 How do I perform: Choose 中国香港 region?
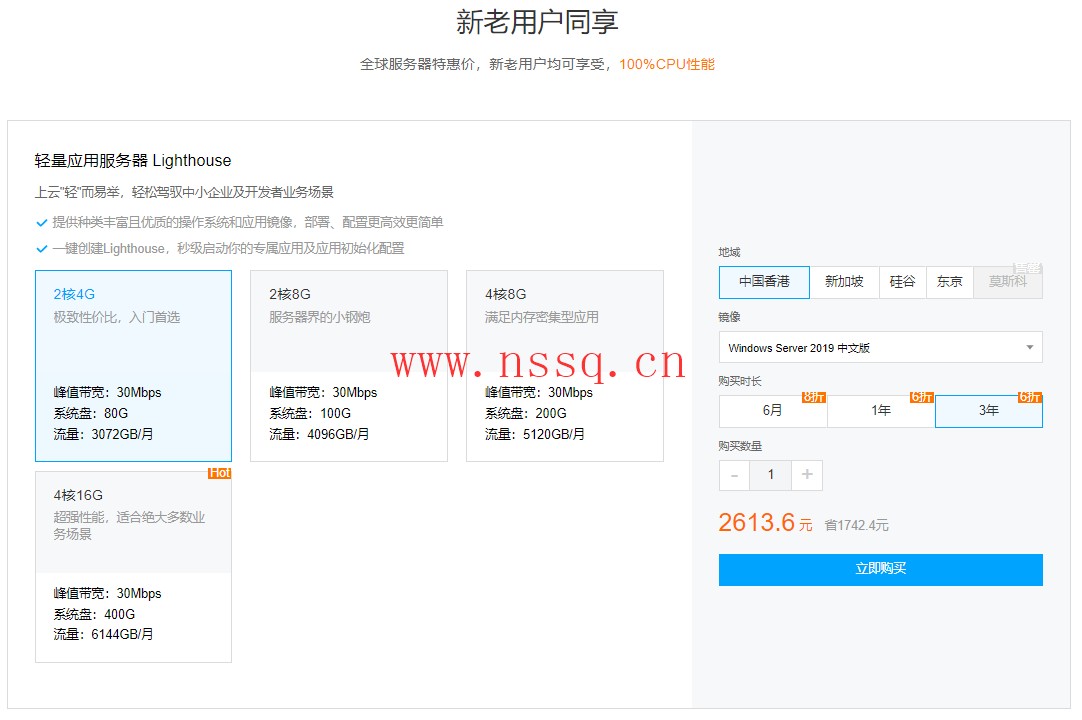point(764,282)
